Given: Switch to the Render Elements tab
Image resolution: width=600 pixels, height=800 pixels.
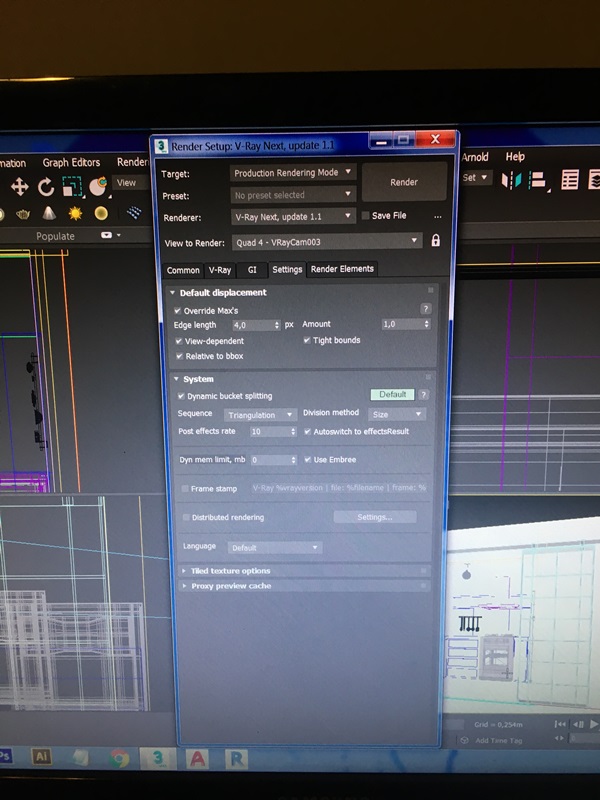Looking at the screenshot, I should pos(342,269).
